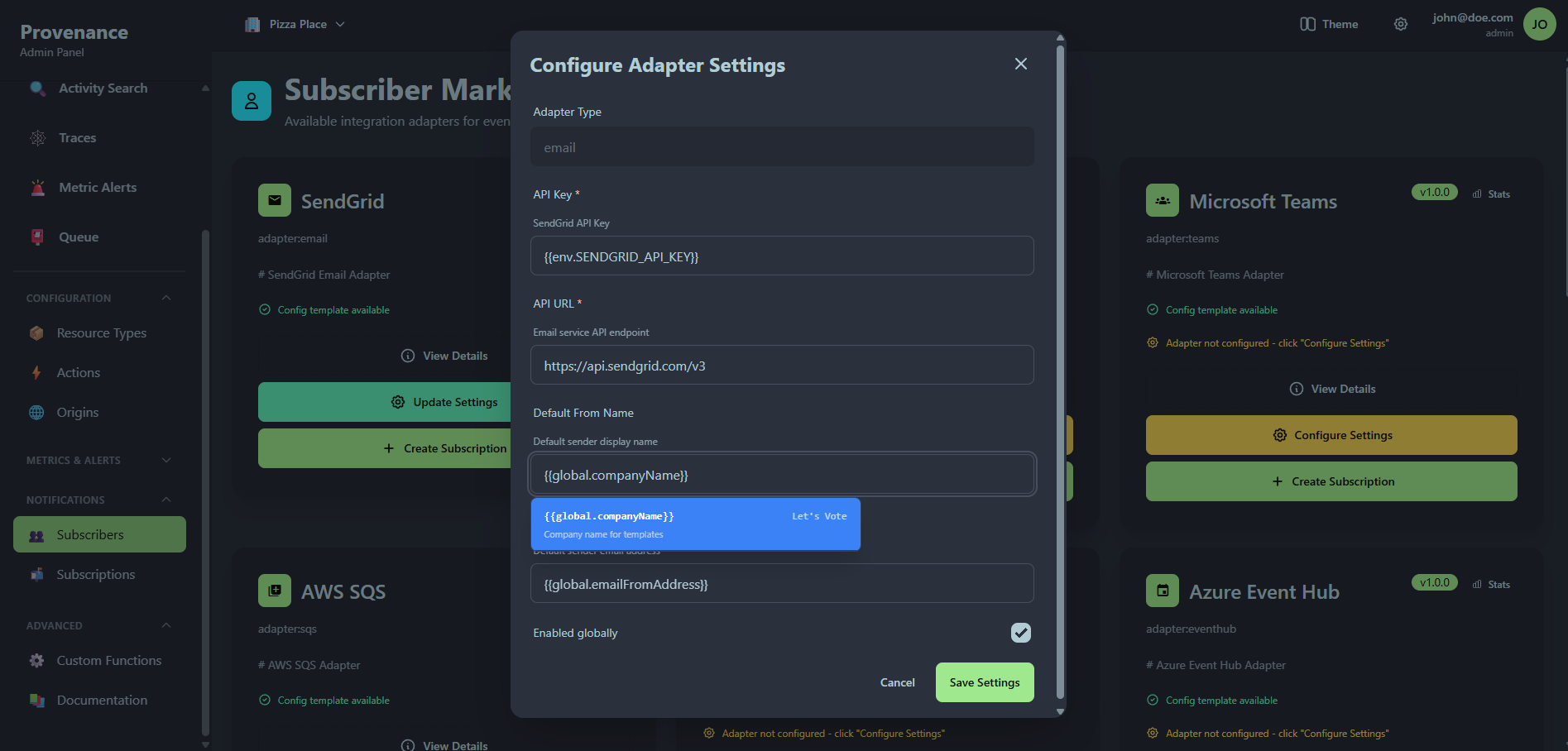
Task: Click the Stats icon on Azure Event Hub card
Action: [1478, 583]
